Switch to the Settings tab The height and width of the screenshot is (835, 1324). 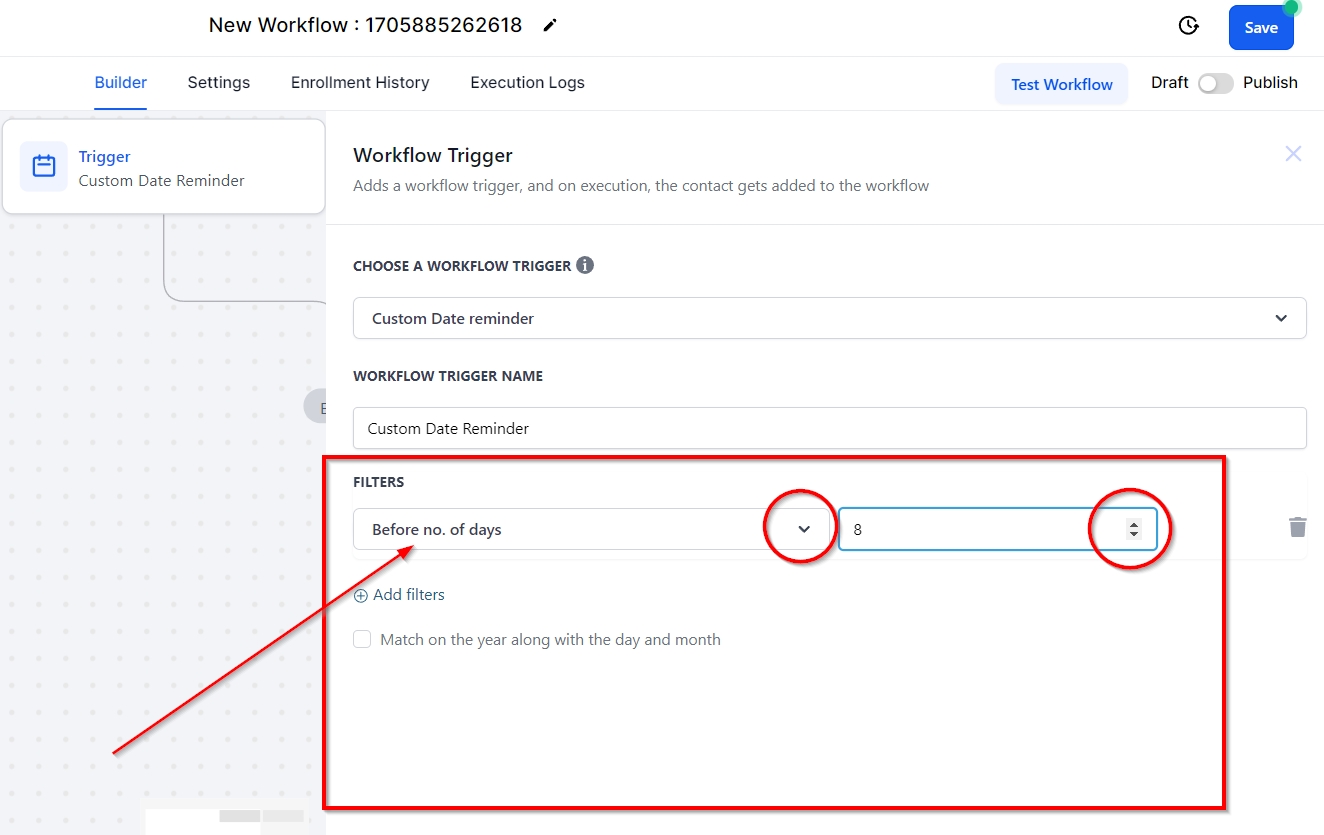coord(219,83)
